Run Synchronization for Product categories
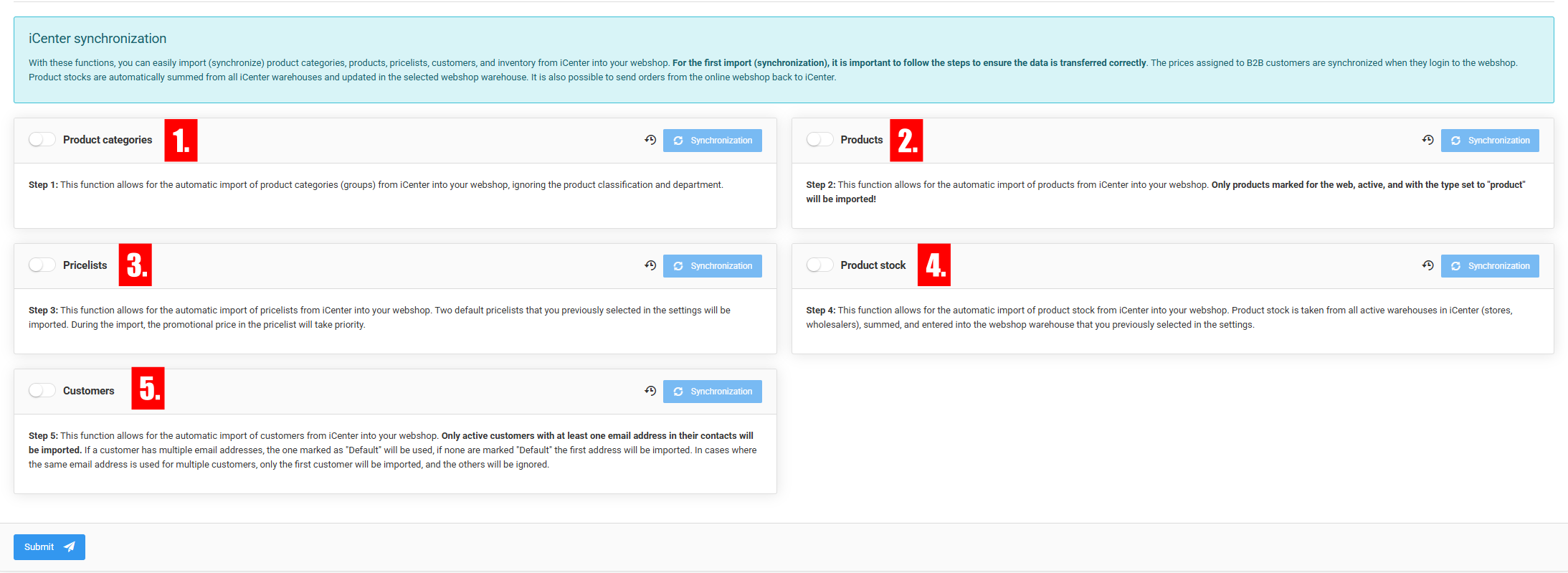Image resolution: width=1568 pixels, height=573 pixels. [712, 141]
